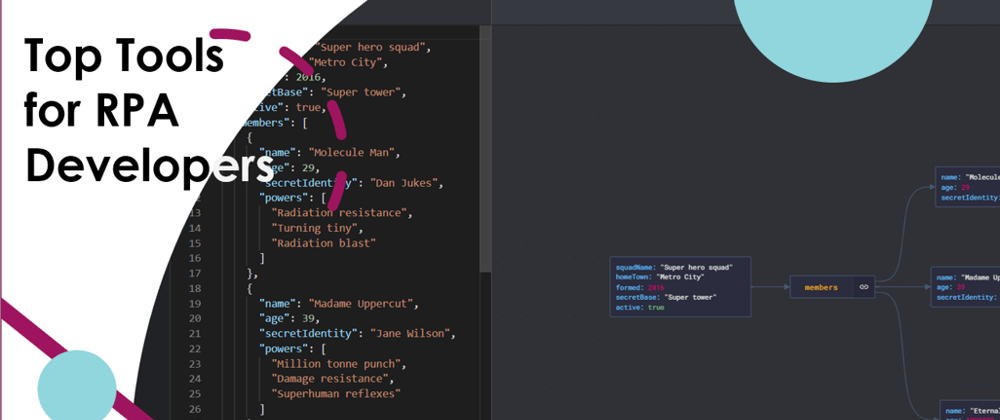Click "Madame Uppercut" in the code editor
Image resolution: width=1000 pixels, height=420 pixels.
(363, 303)
